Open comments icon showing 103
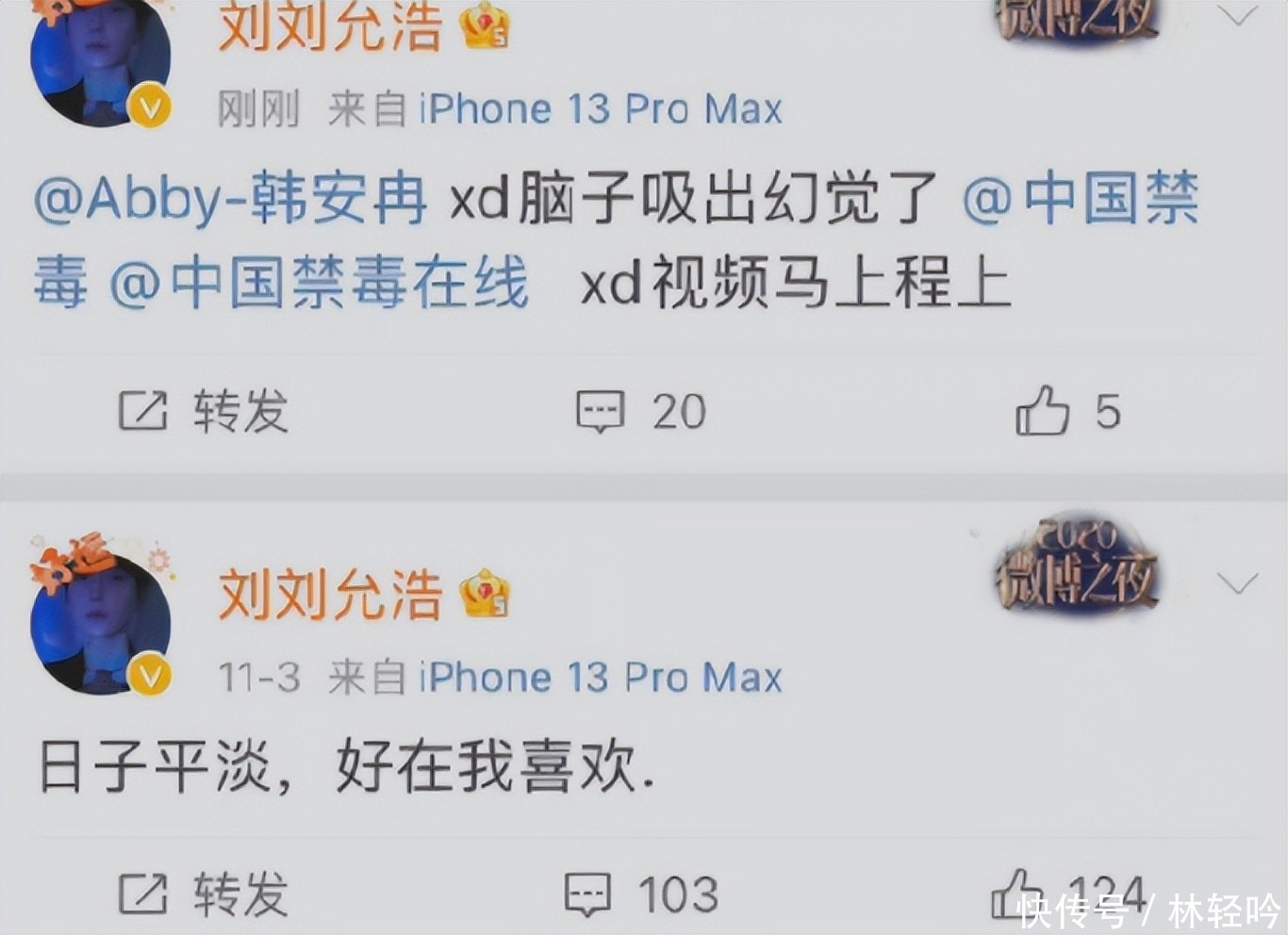 coord(587,894)
